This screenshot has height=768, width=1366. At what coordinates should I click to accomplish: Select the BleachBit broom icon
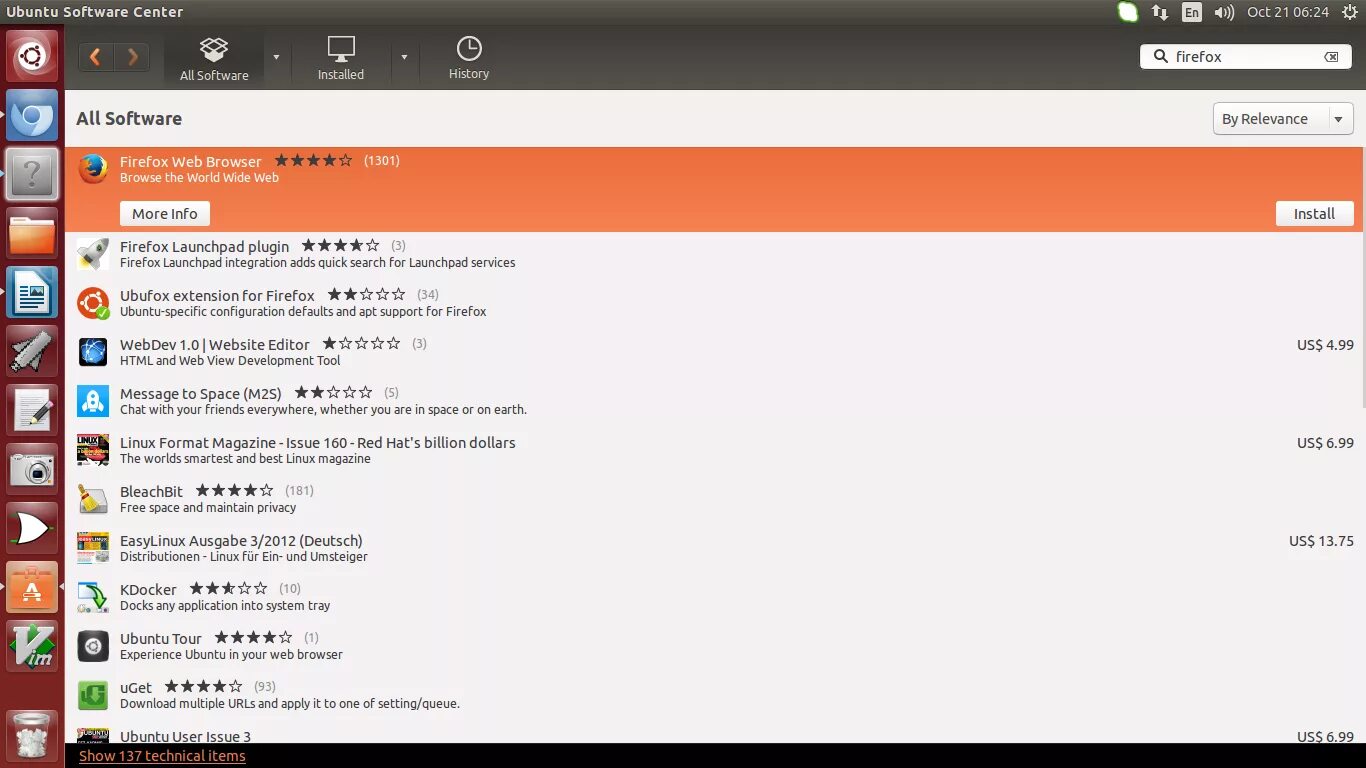(93, 499)
